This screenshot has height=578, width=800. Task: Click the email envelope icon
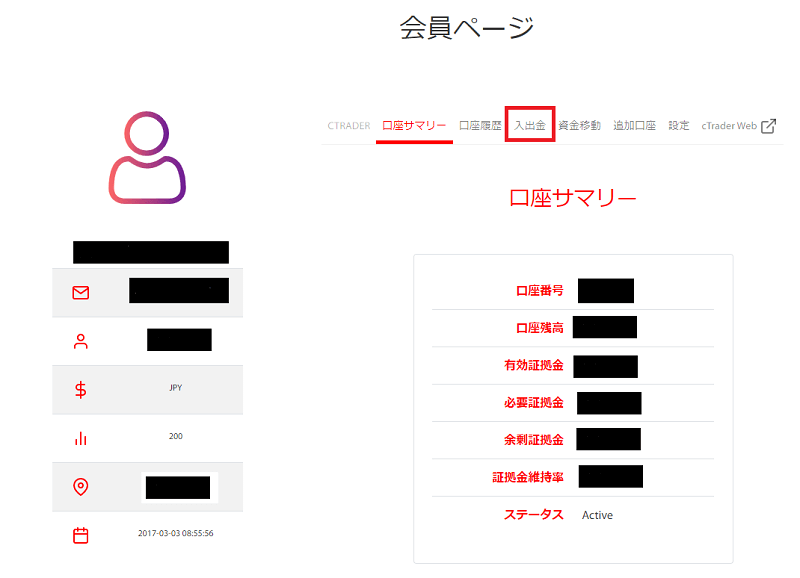point(81,293)
